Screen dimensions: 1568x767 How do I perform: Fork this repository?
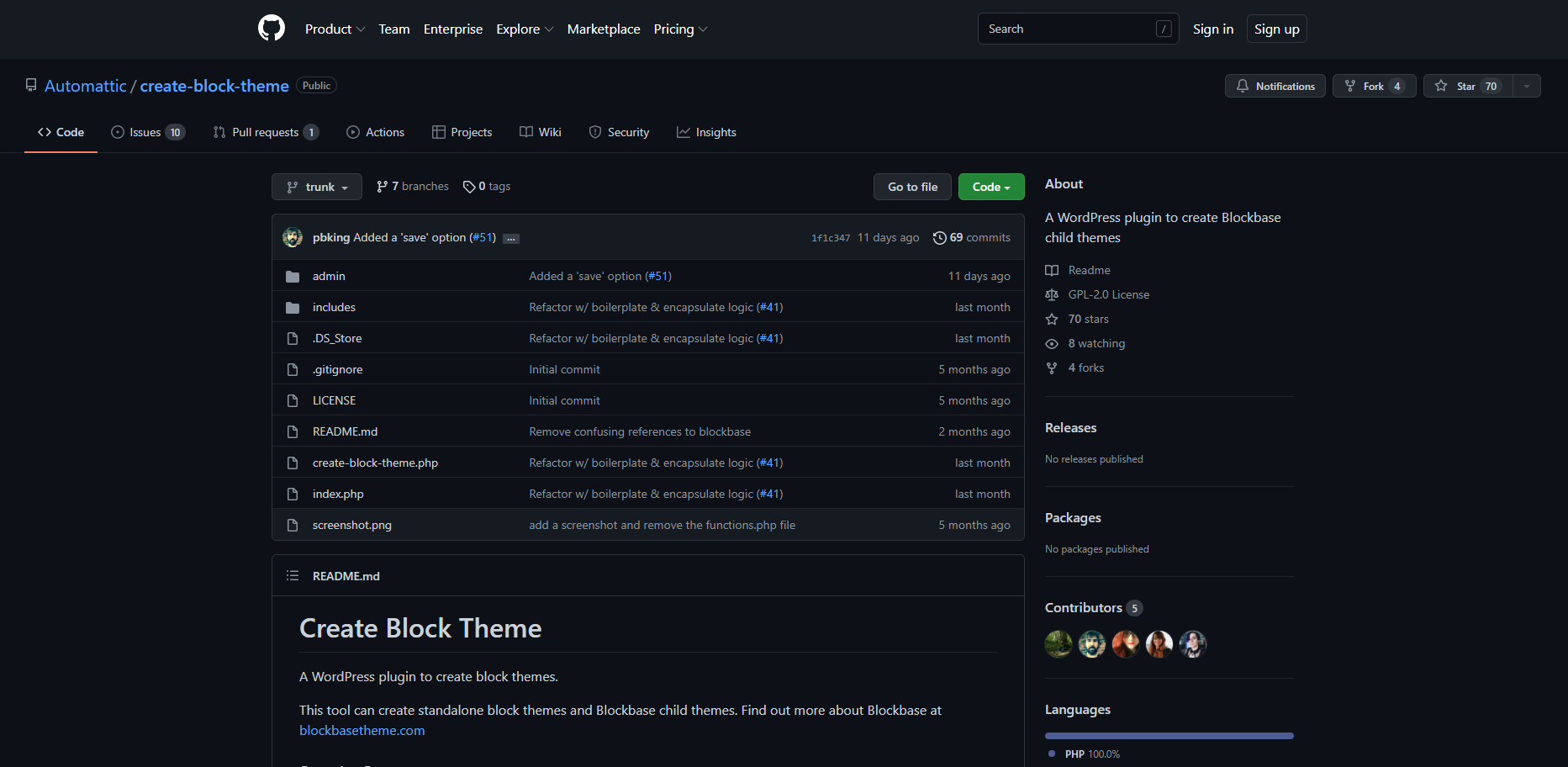pos(1375,86)
